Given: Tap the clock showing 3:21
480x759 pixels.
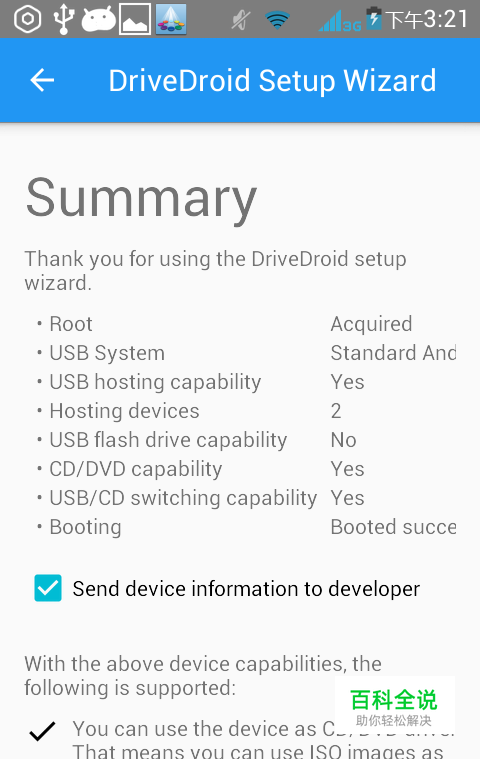Looking at the screenshot, I should [427, 19].
